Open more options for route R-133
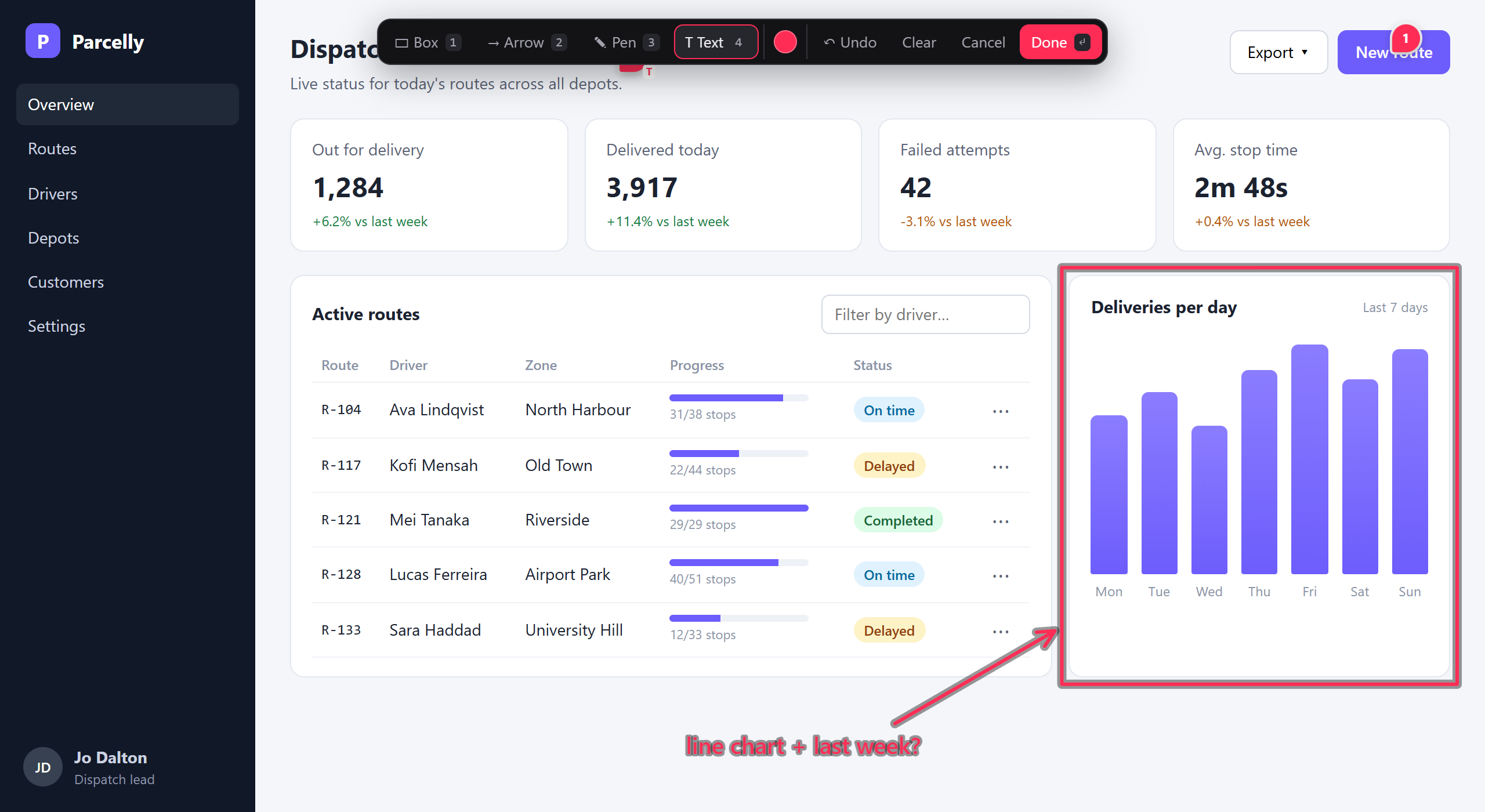 (1001, 632)
